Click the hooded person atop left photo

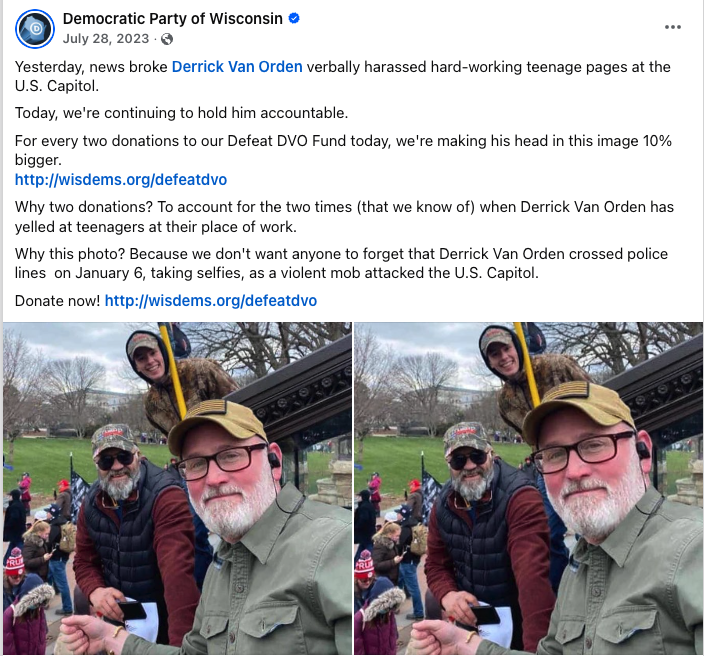click(x=175, y=378)
